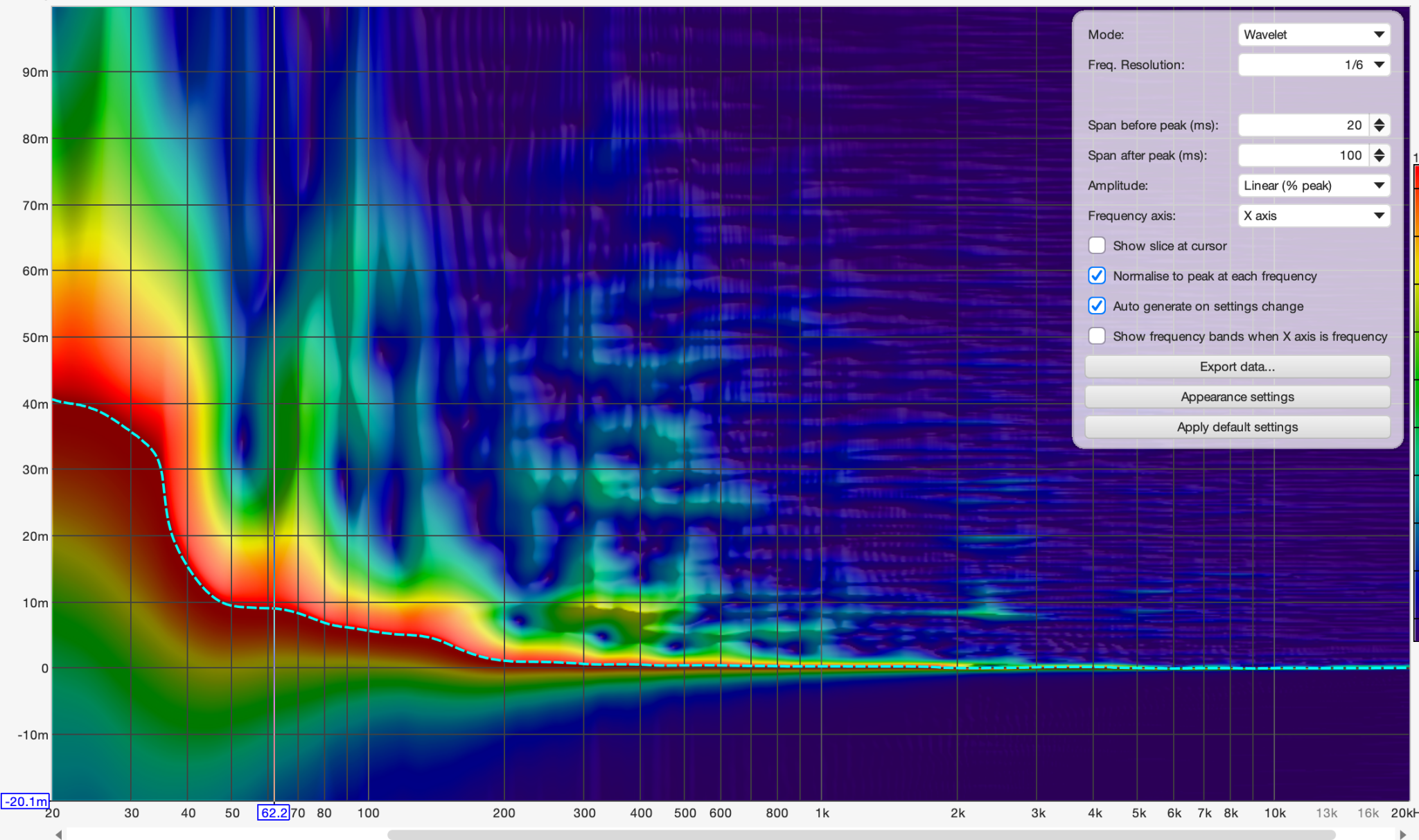Open the Amplitude dropdown showing Linear (% peak)
Image resolution: width=1419 pixels, height=840 pixels.
coord(1314,186)
